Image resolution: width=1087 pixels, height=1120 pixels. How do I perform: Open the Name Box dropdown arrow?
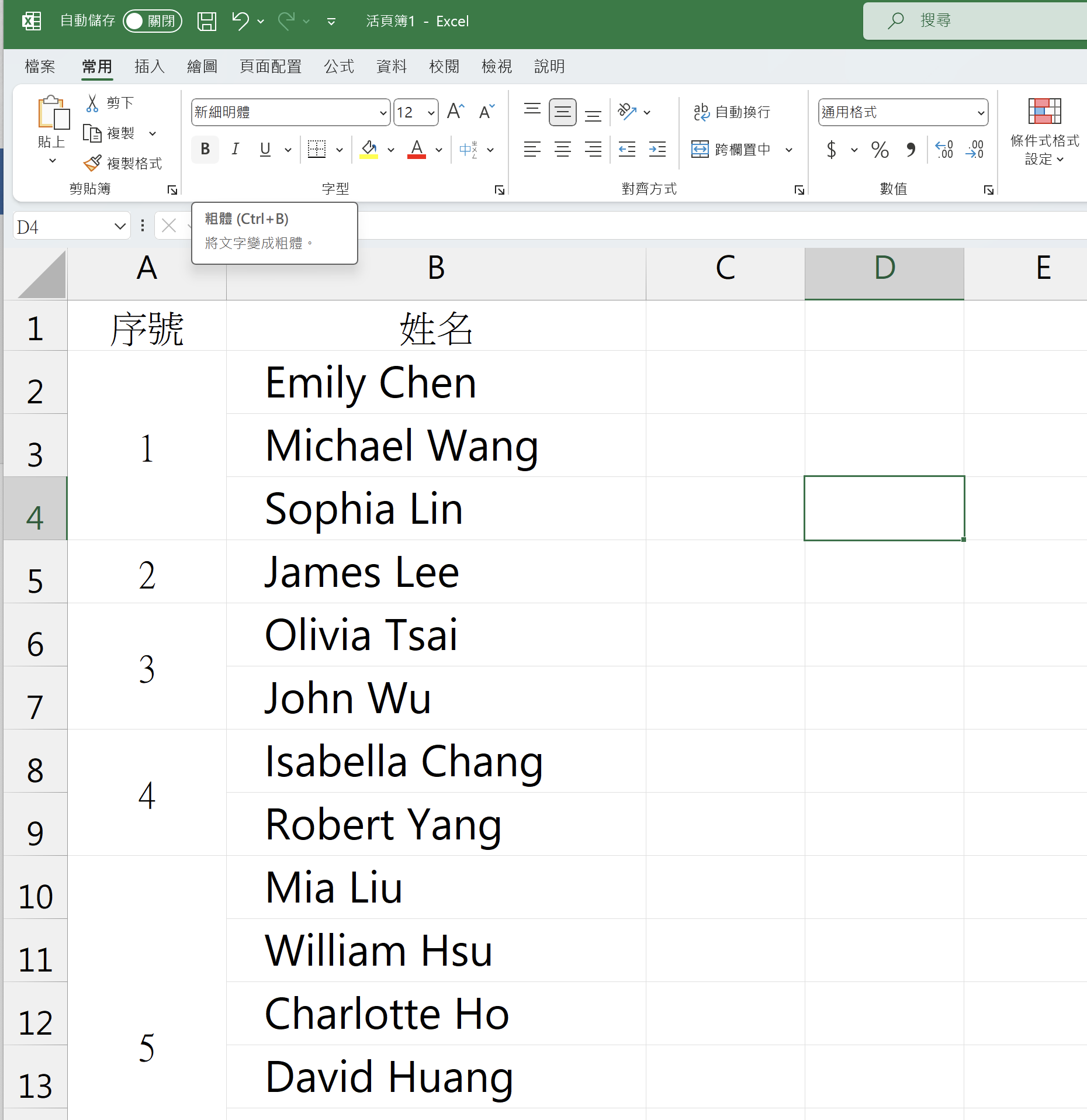(120, 227)
